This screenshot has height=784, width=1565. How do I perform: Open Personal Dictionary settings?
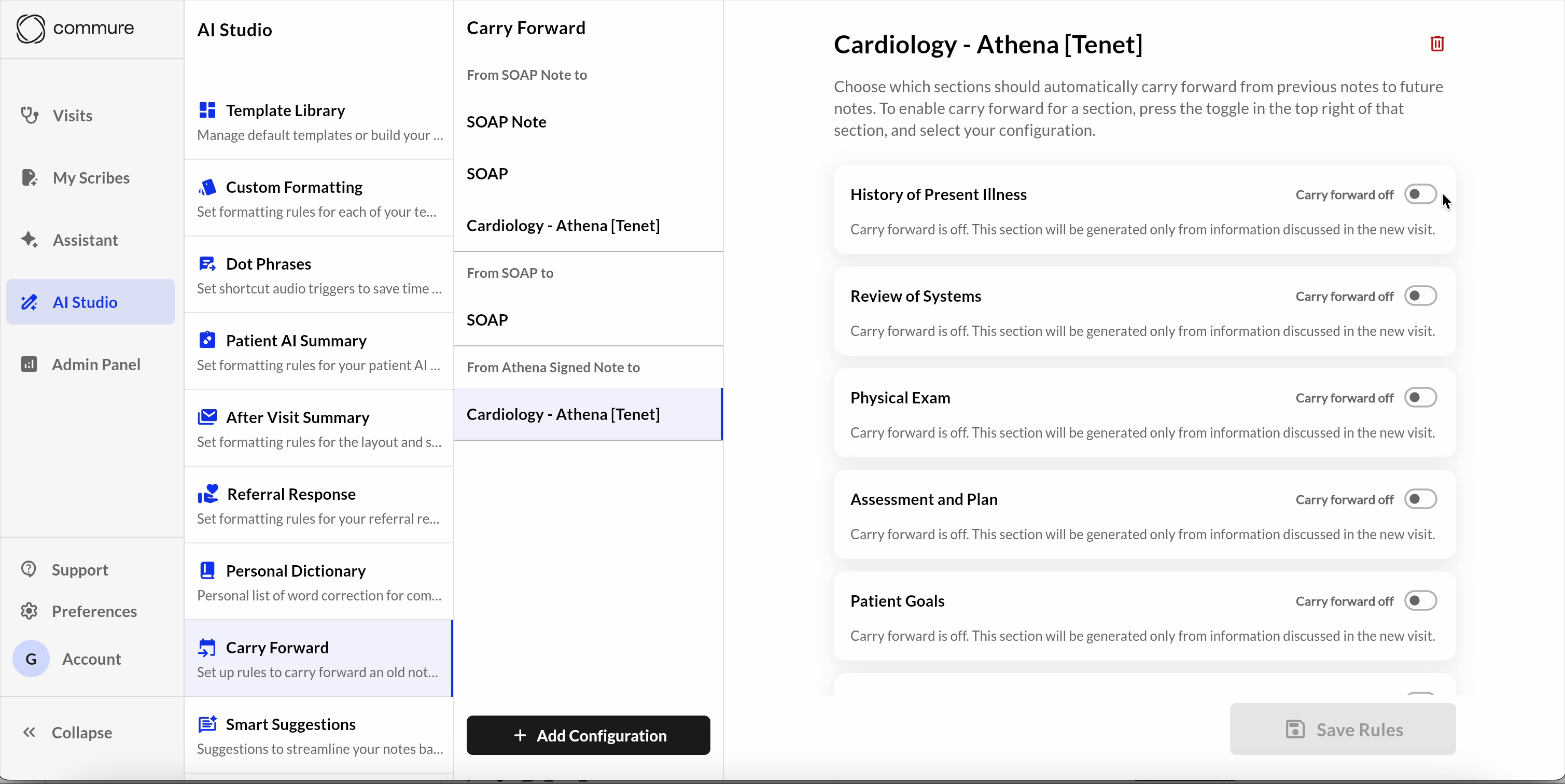tap(295, 570)
